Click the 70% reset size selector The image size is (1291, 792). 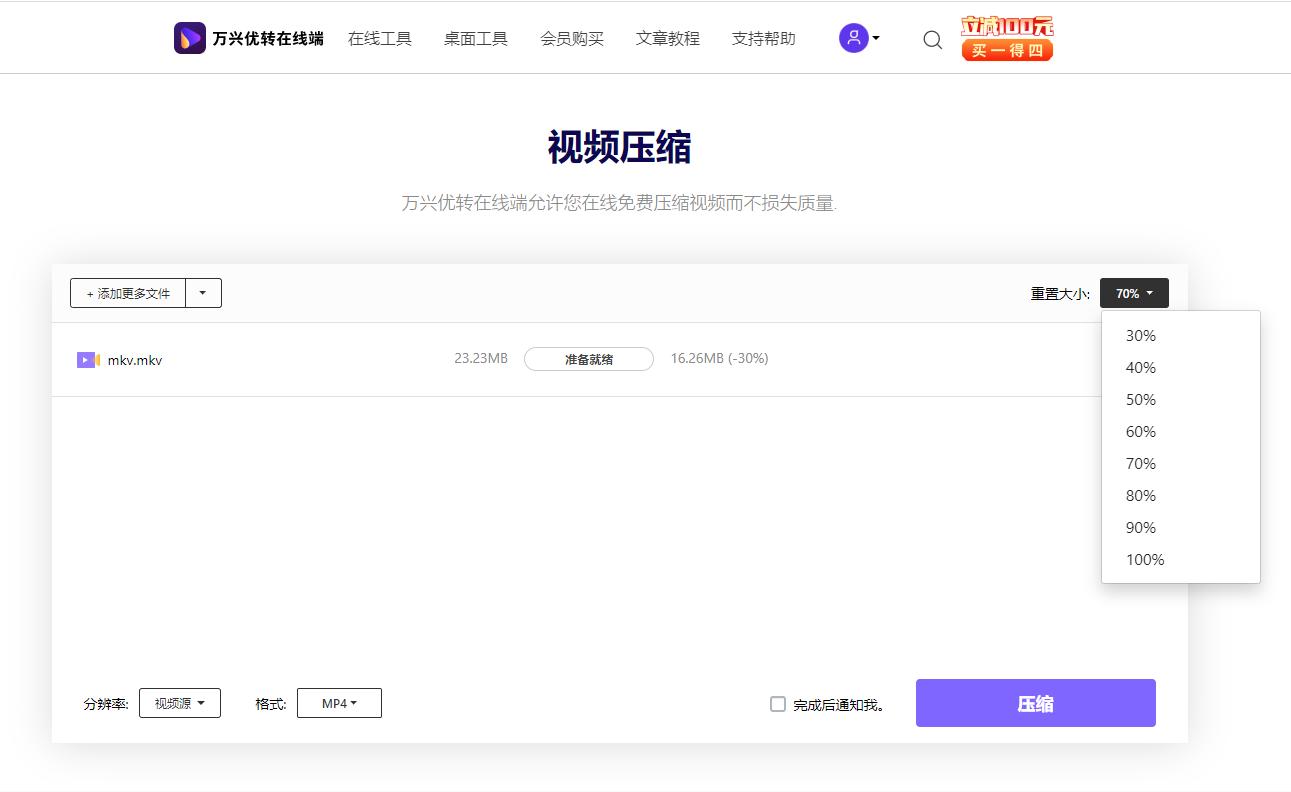click(x=1133, y=292)
